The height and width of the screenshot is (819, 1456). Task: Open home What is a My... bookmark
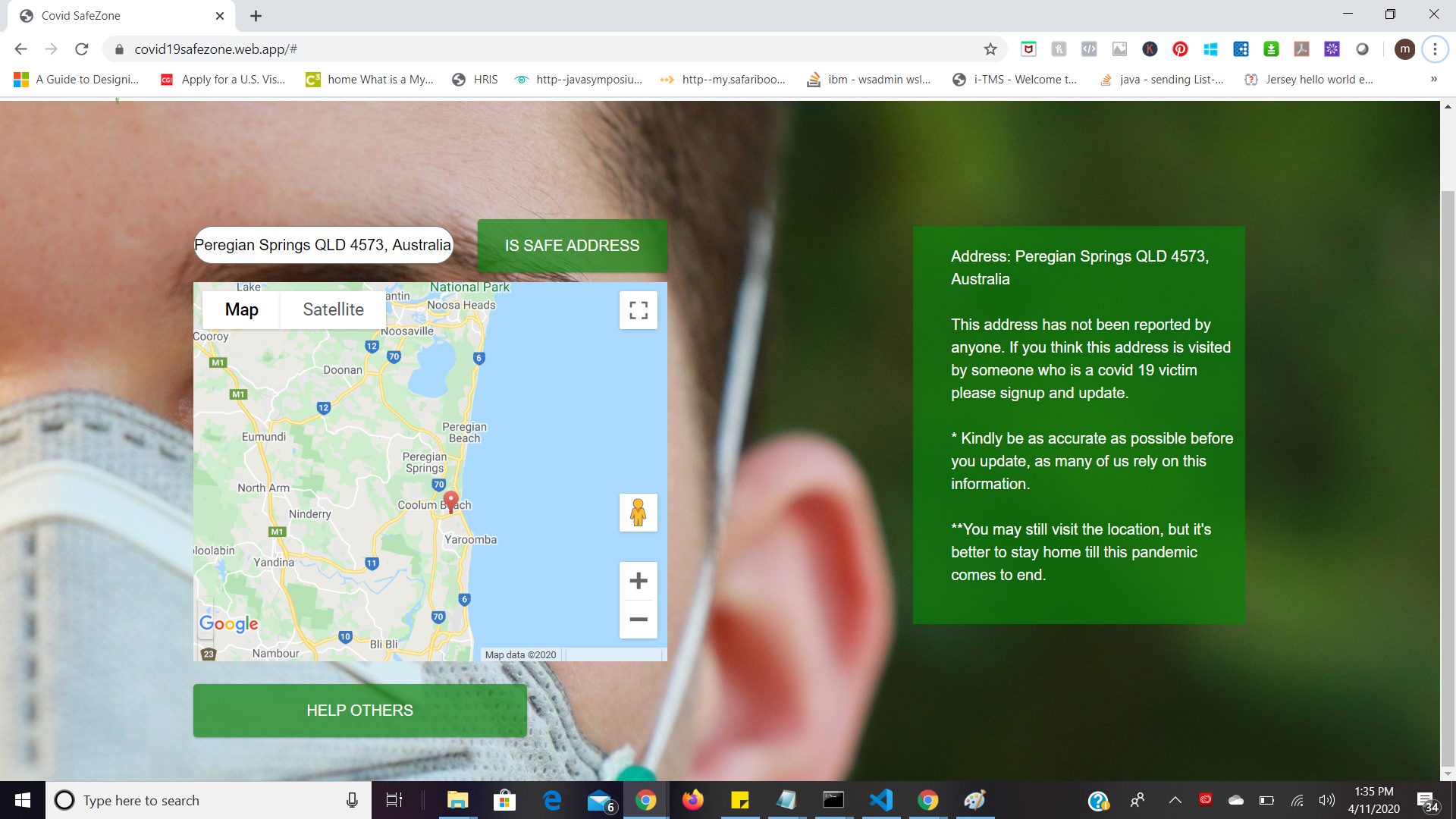pyautogui.click(x=370, y=80)
